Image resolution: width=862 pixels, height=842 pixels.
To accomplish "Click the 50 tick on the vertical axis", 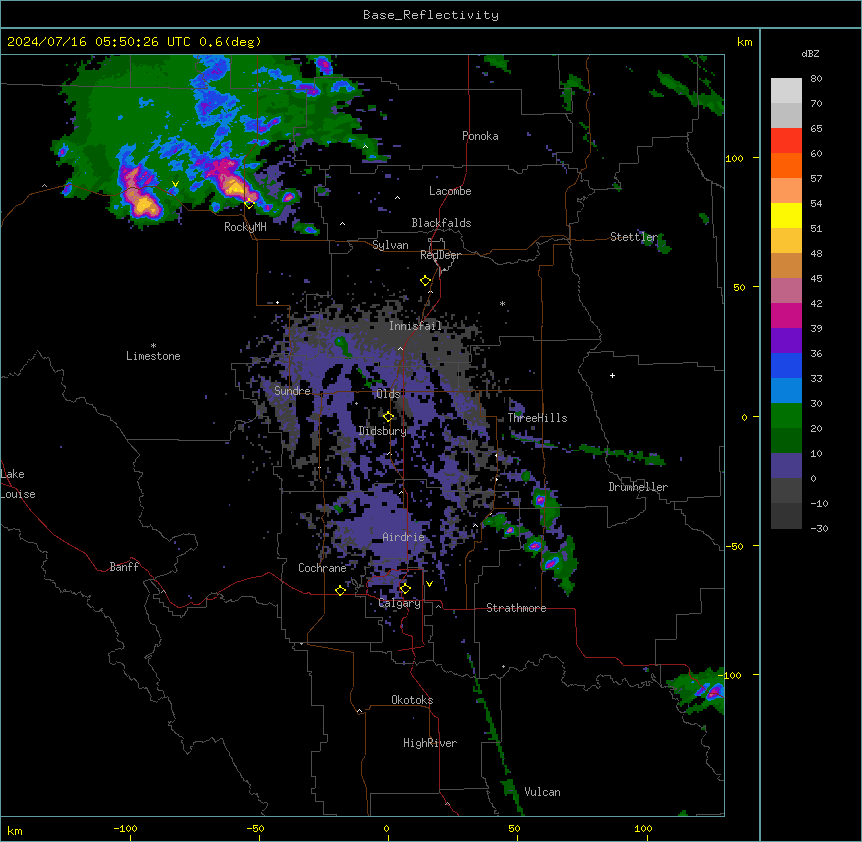I will coord(739,287).
